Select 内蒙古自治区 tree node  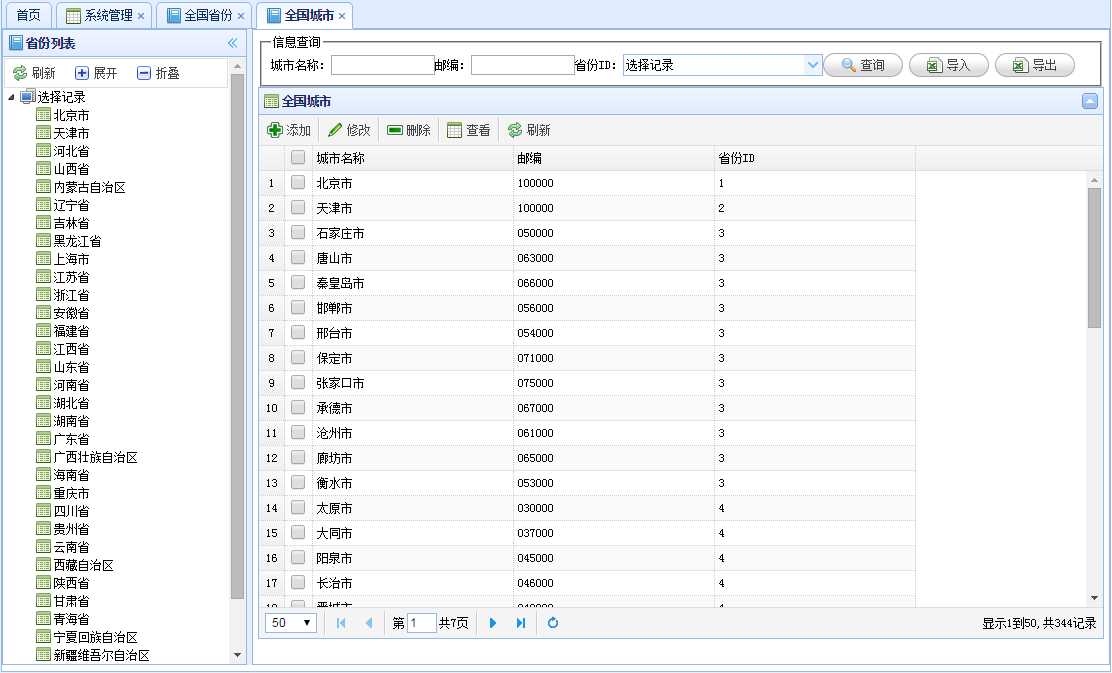click(x=89, y=187)
